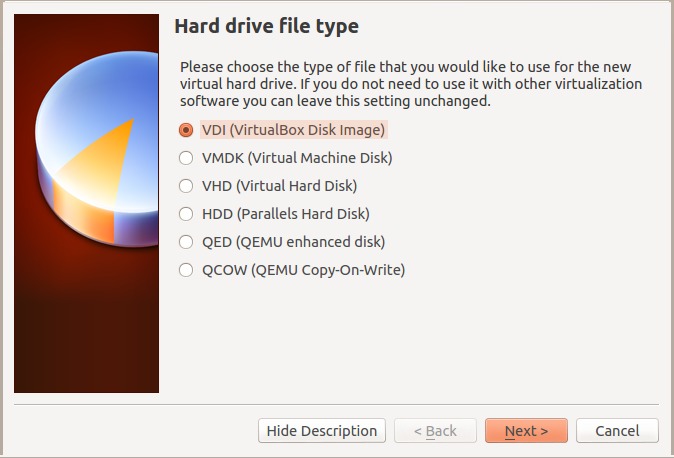Screen dimensions: 674x458
Task: Click the description paragraph about file types
Action: click(x=410, y=84)
